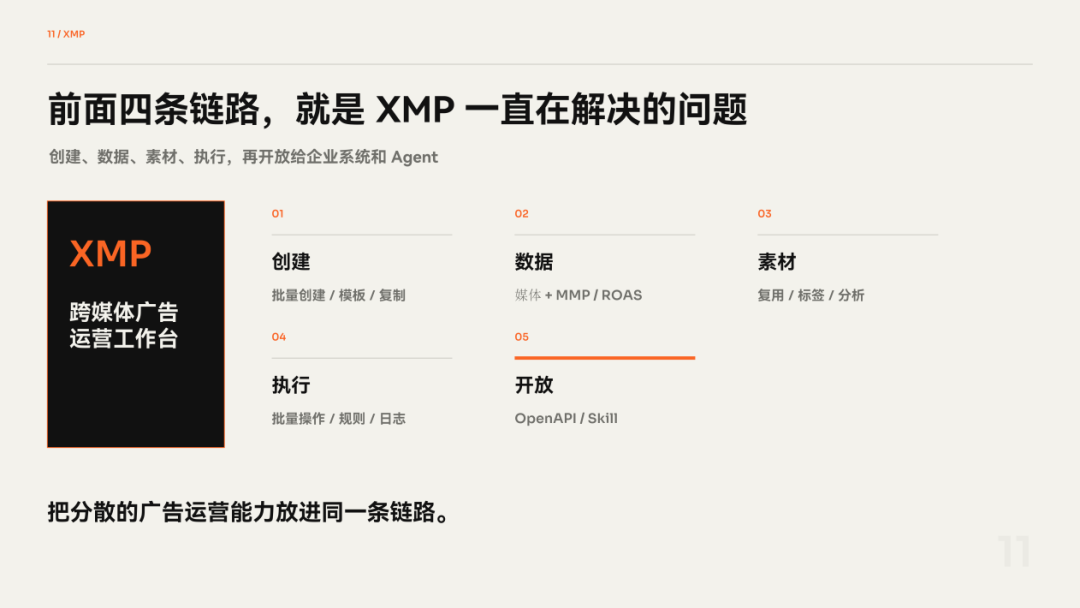Image resolution: width=1080 pixels, height=608 pixels.
Task: Click the orange XMP logo text
Action: [111, 253]
